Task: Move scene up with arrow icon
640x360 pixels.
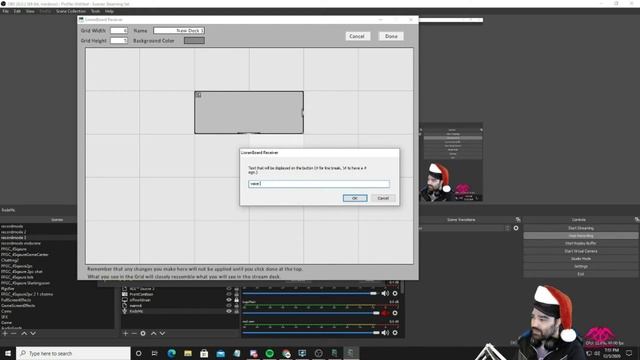Action: [24, 333]
